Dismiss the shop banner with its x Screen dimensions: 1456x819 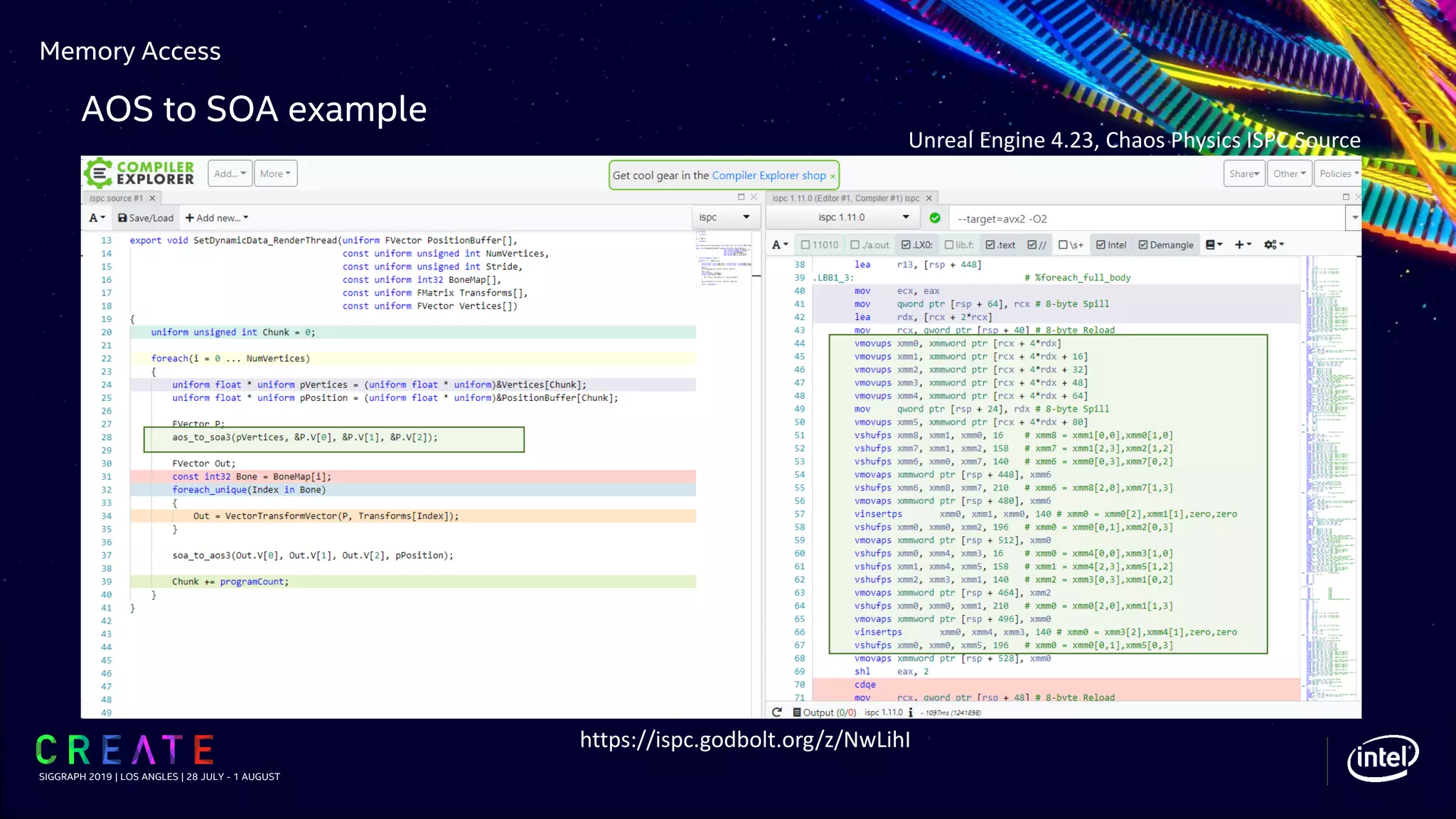point(833,176)
